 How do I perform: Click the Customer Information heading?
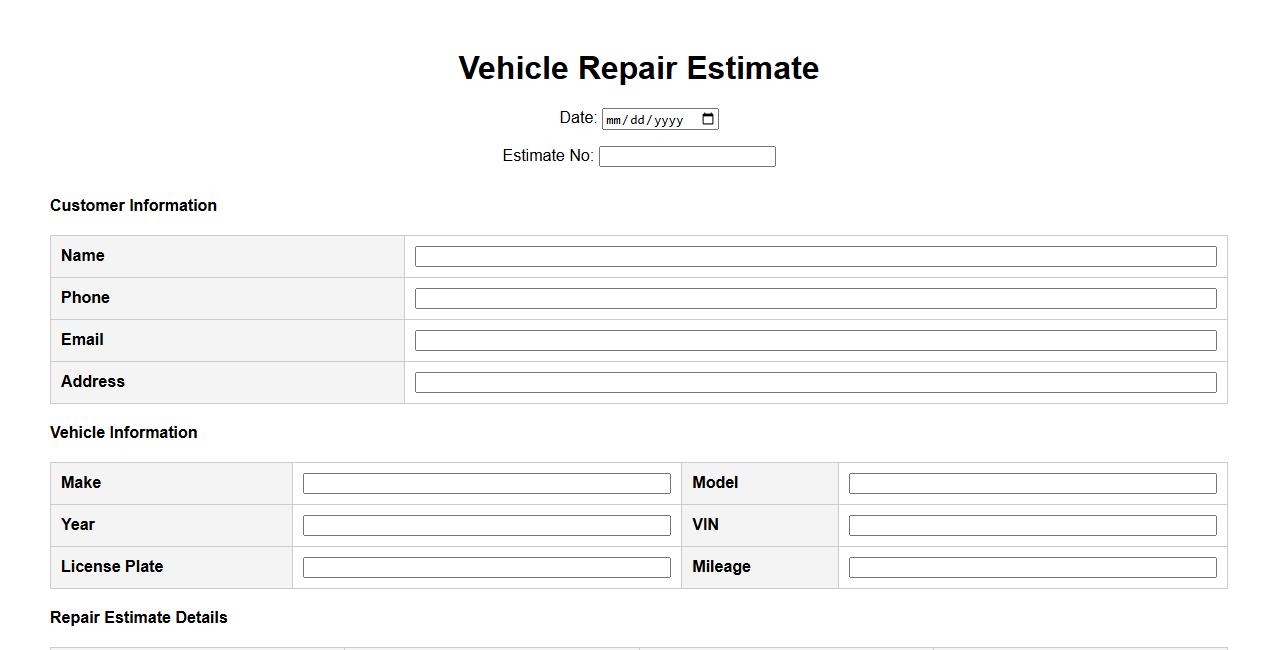pyautogui.click(x=133, y=205)
